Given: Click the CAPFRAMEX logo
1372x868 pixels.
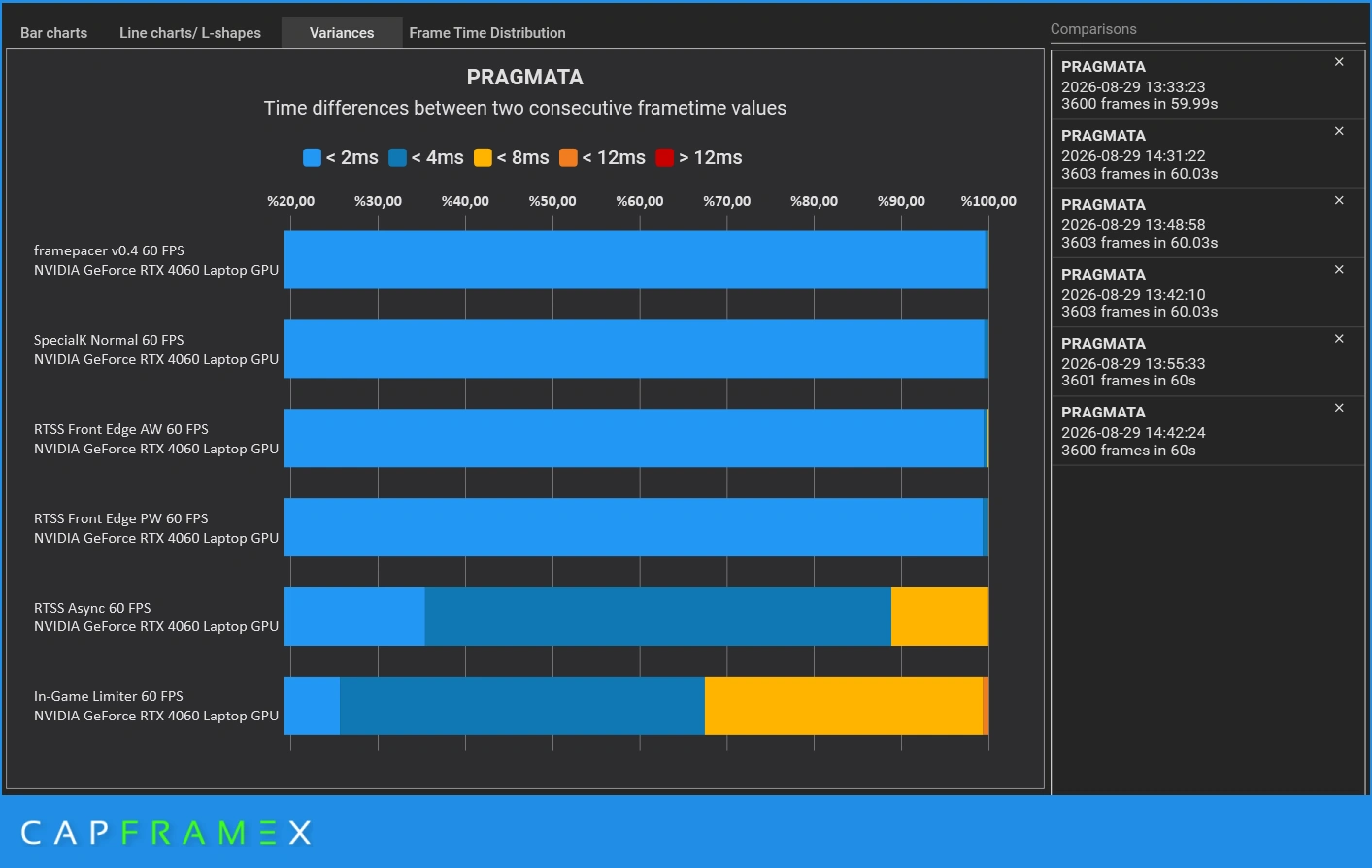Looking at the screenshot, I should [x=166, y=832].
